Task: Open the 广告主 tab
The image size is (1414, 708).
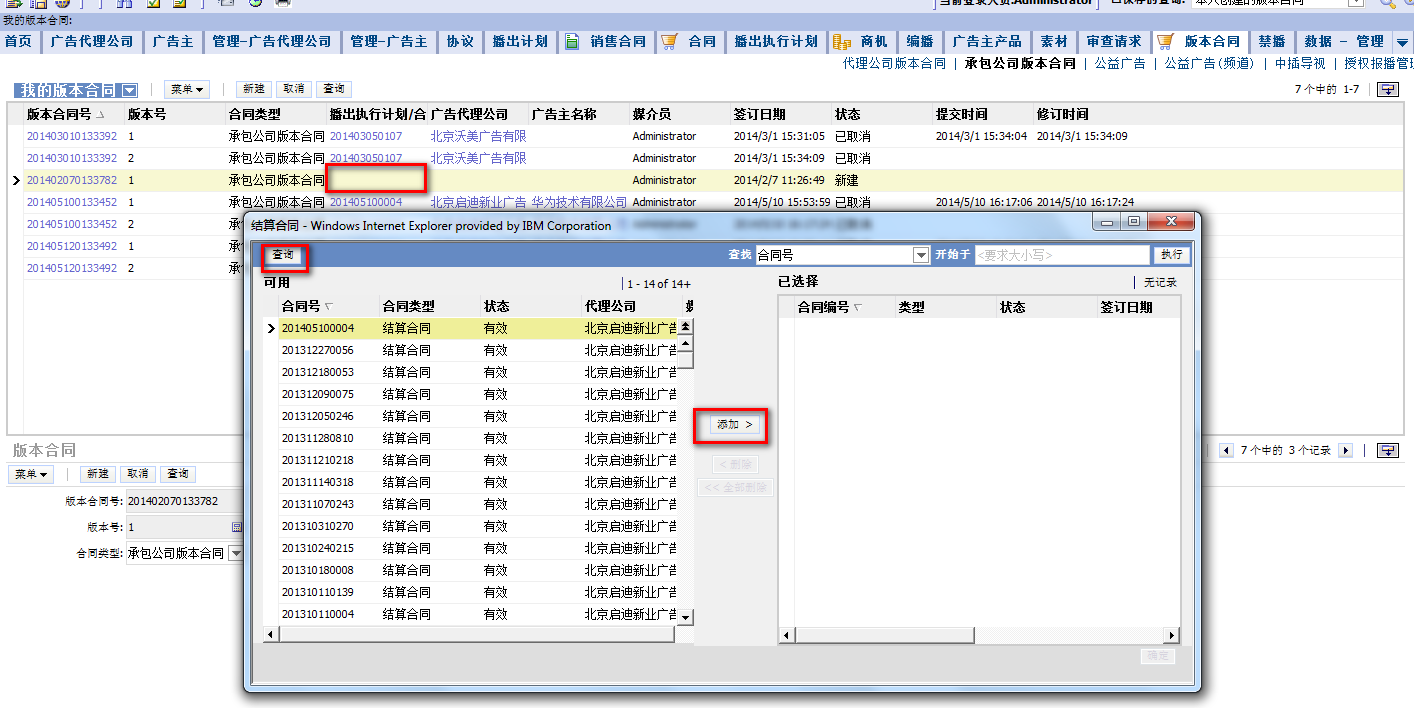Action: 173,41
